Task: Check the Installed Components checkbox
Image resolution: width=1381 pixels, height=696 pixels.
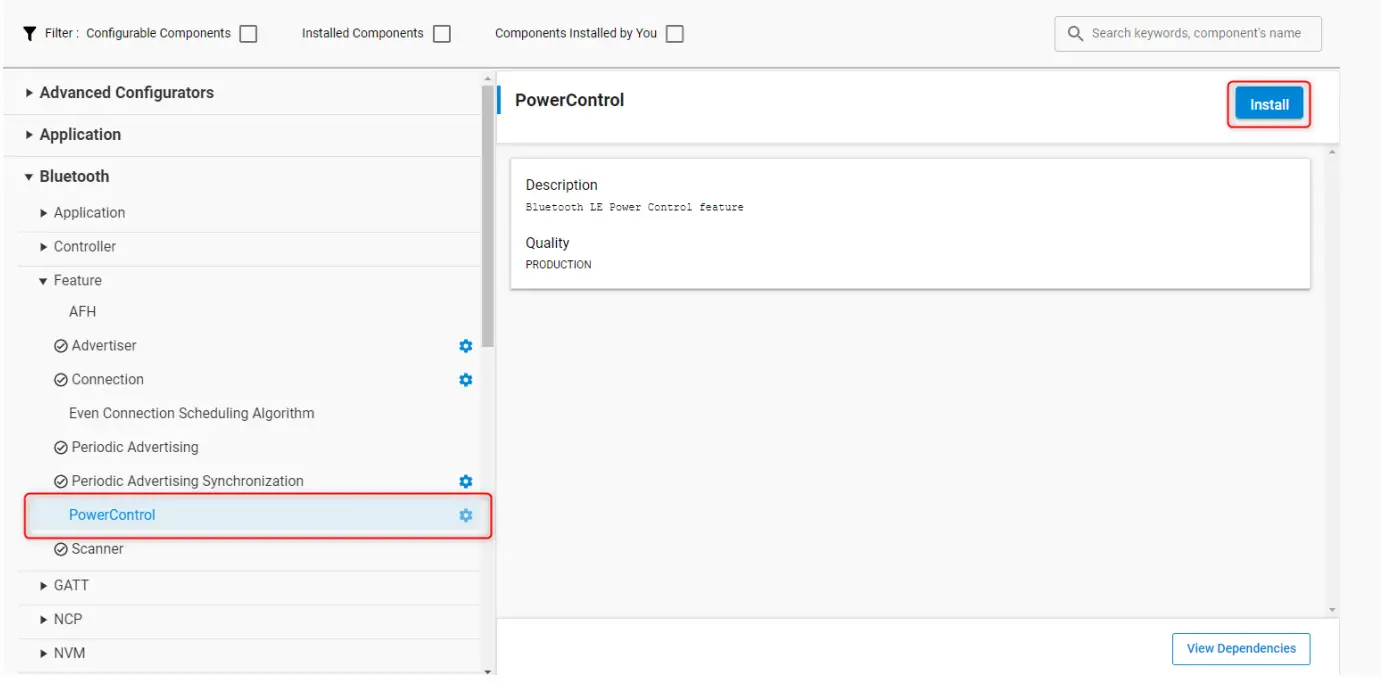Action: [x=442, y=34]
